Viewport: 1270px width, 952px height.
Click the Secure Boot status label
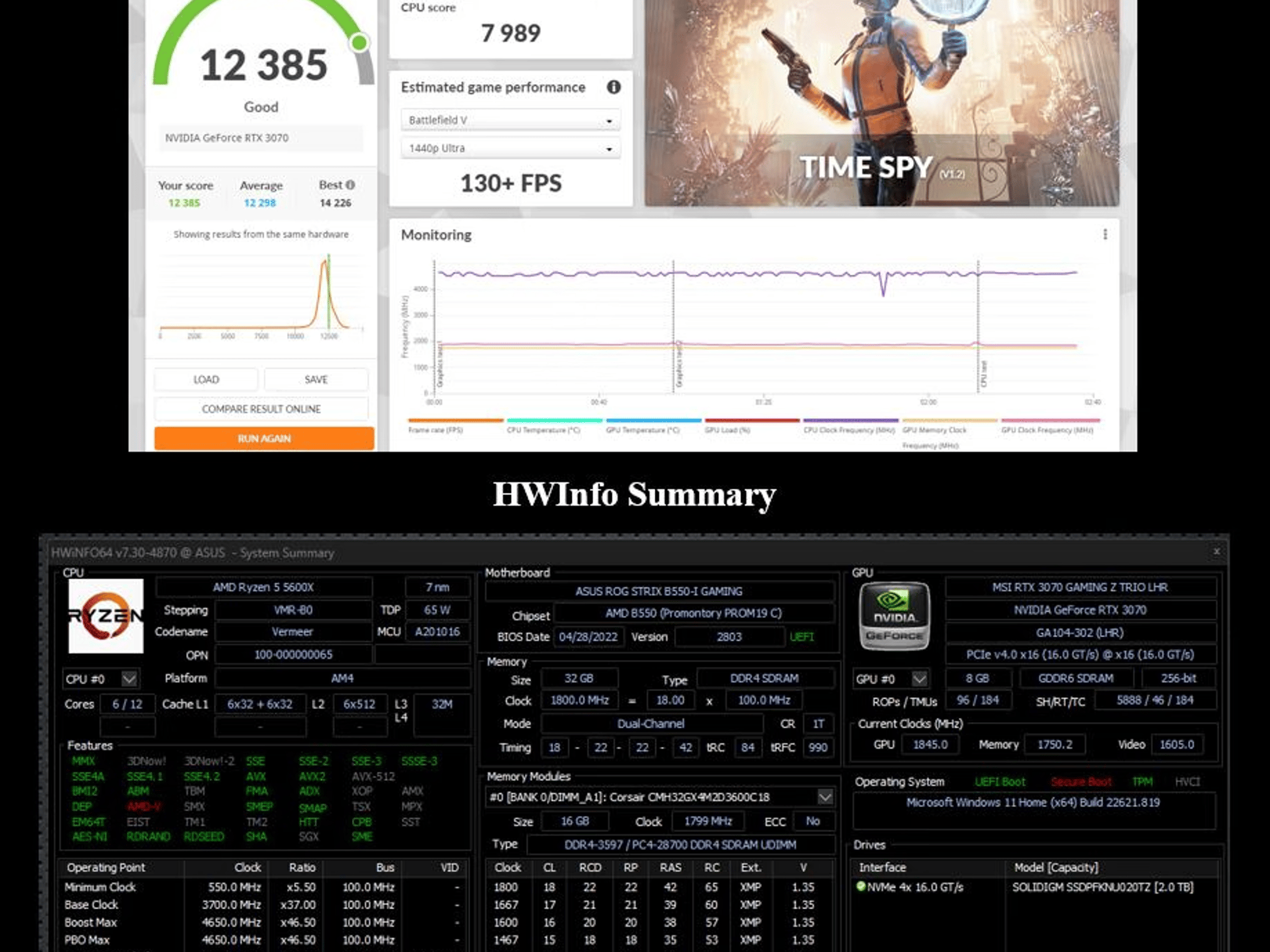click(1081, 782)
